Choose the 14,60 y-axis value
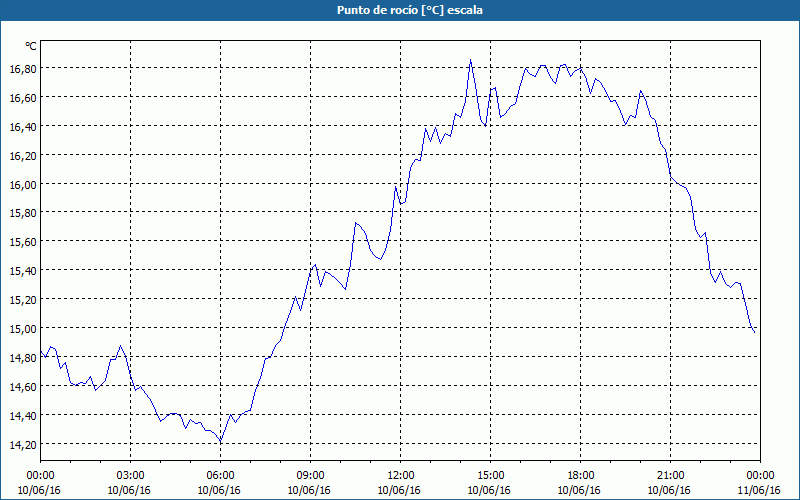The height and width of the screenshot is (500, 800). click(23, 387)
